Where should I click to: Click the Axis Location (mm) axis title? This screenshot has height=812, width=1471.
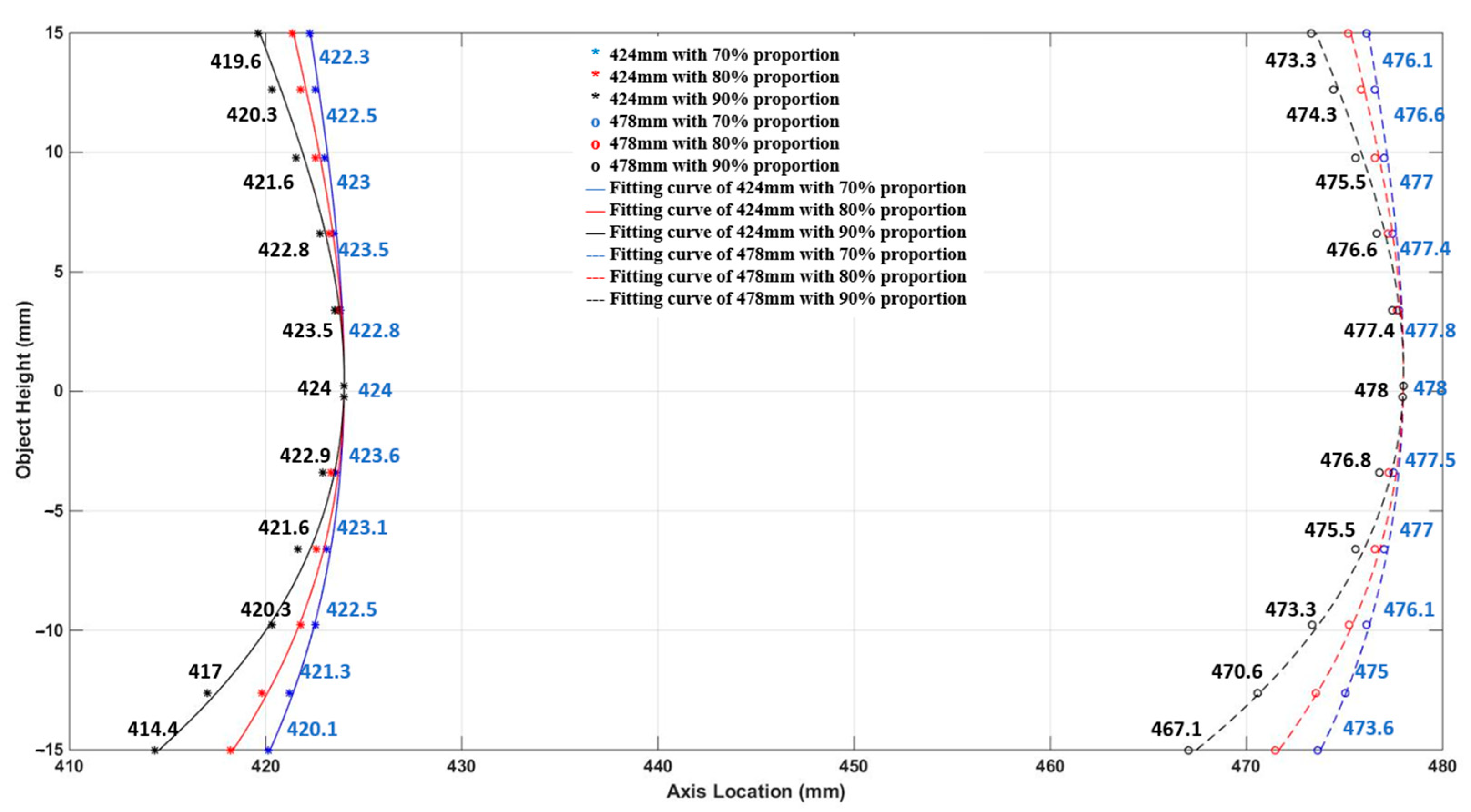[x=755, y=792]
